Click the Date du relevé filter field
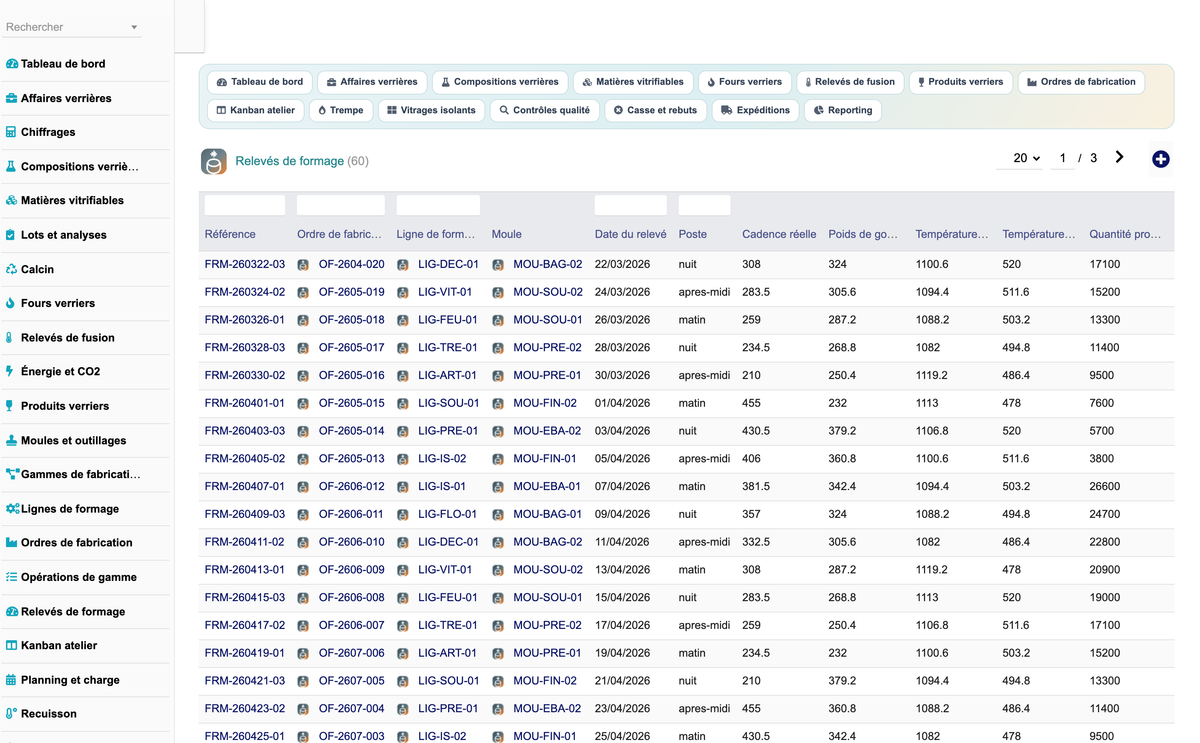The width and height of the screenshot is (1200, 743). 630,205
